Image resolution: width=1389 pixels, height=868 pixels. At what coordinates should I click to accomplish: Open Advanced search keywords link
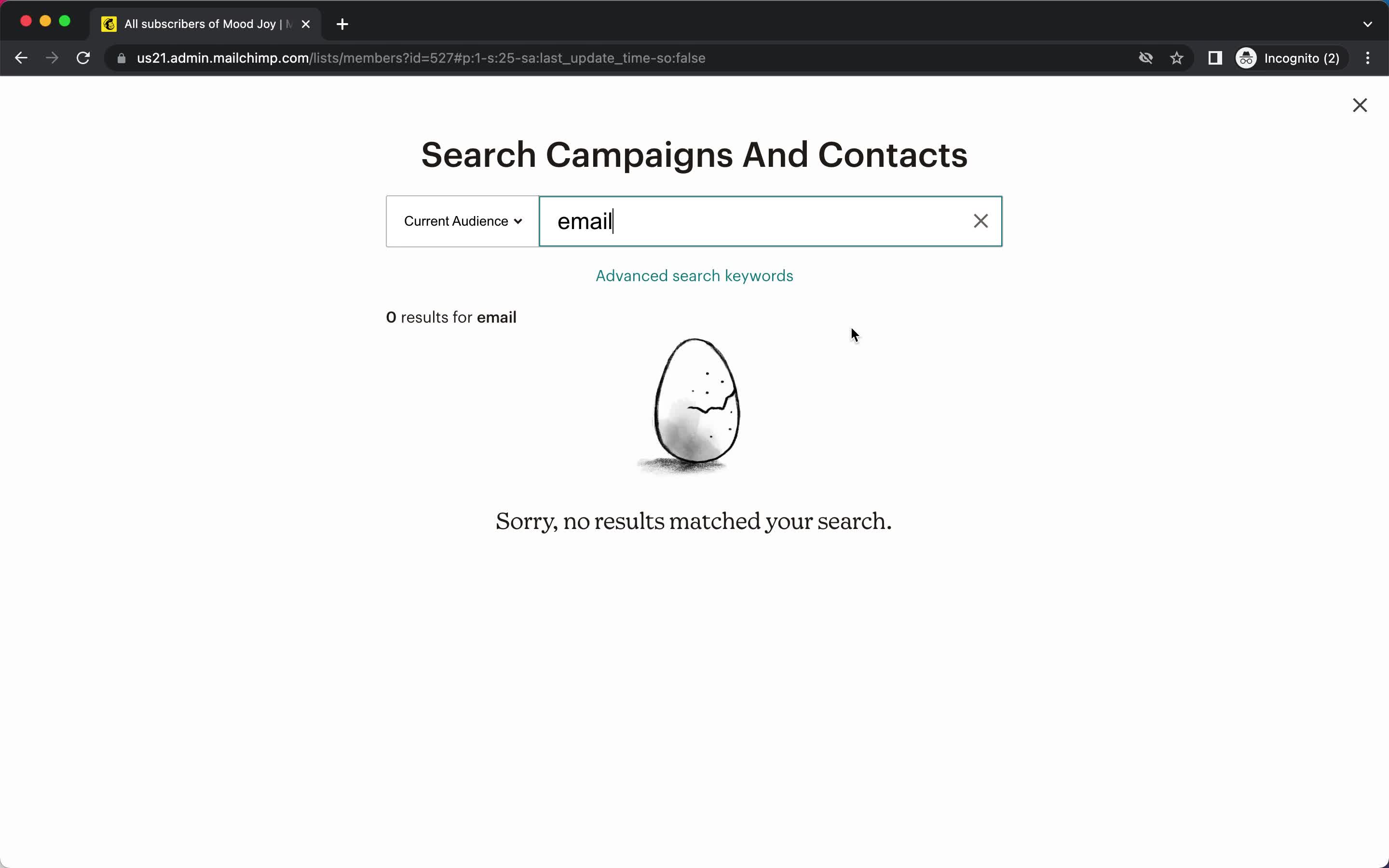(694, 276)
